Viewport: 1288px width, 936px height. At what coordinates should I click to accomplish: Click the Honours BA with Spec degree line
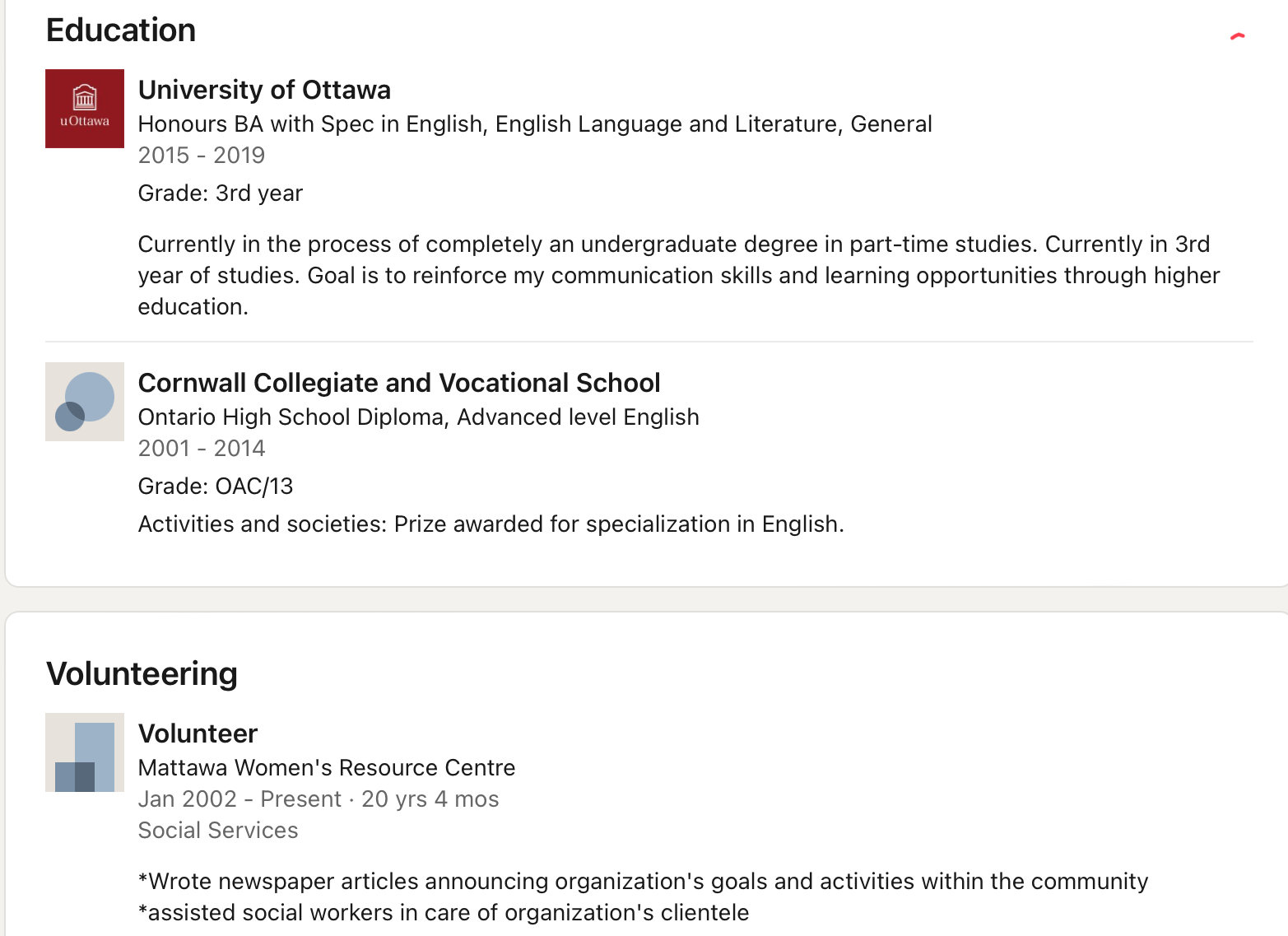click(x=535, y=123)
